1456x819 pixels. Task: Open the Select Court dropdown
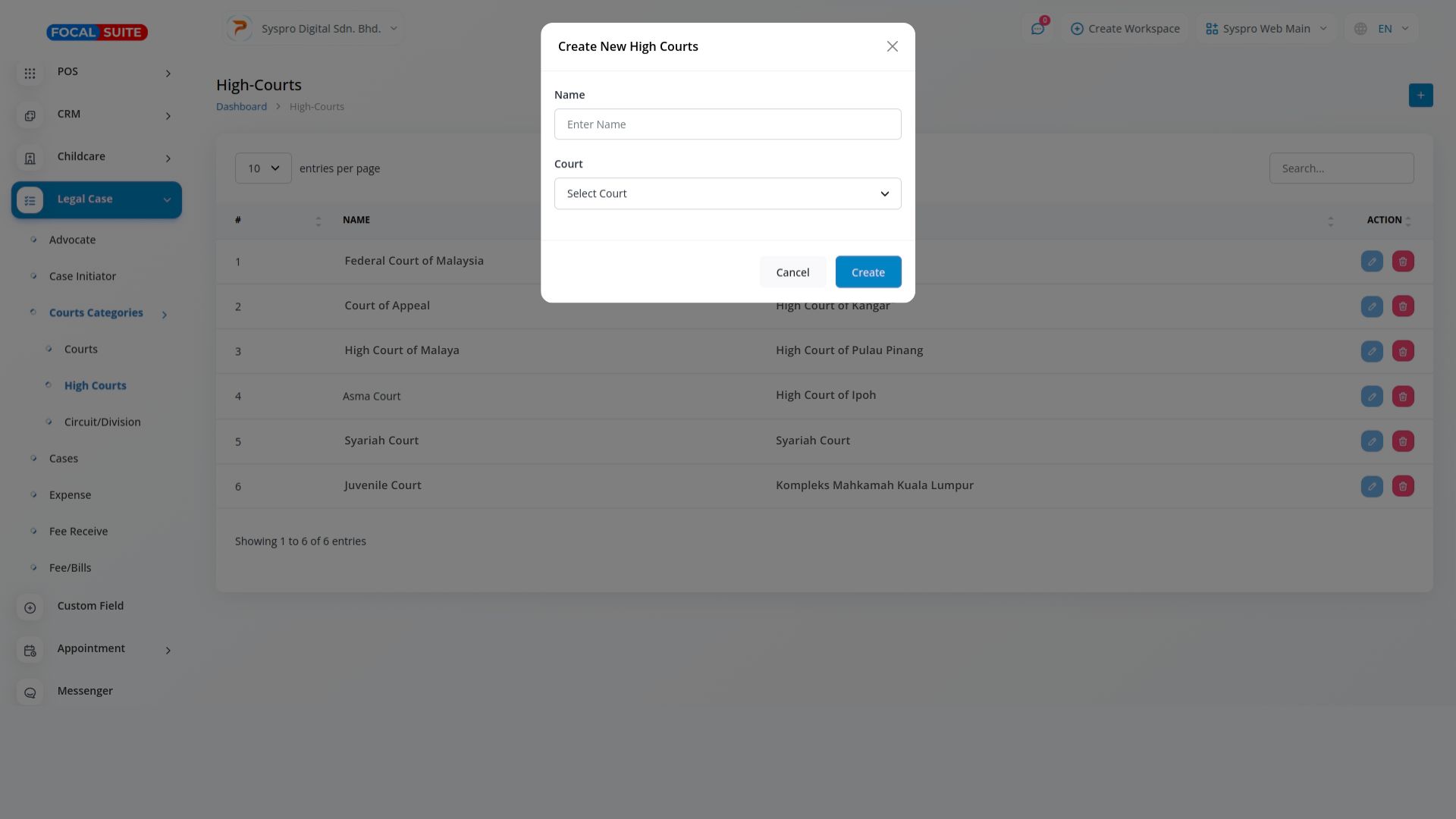727,193
